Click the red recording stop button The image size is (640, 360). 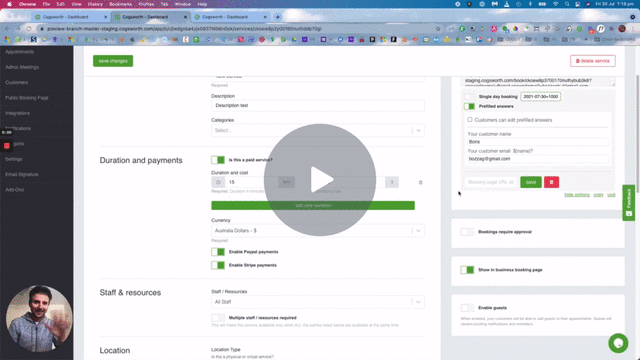7,146
